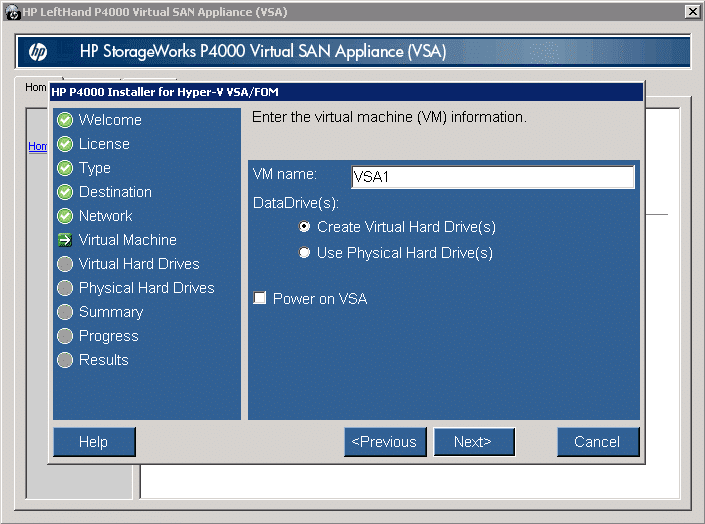Image resolution: width=705 pixels, height=524 pixels.
Task: Click the green check icon beside Destination
Action: click(65, 192)
